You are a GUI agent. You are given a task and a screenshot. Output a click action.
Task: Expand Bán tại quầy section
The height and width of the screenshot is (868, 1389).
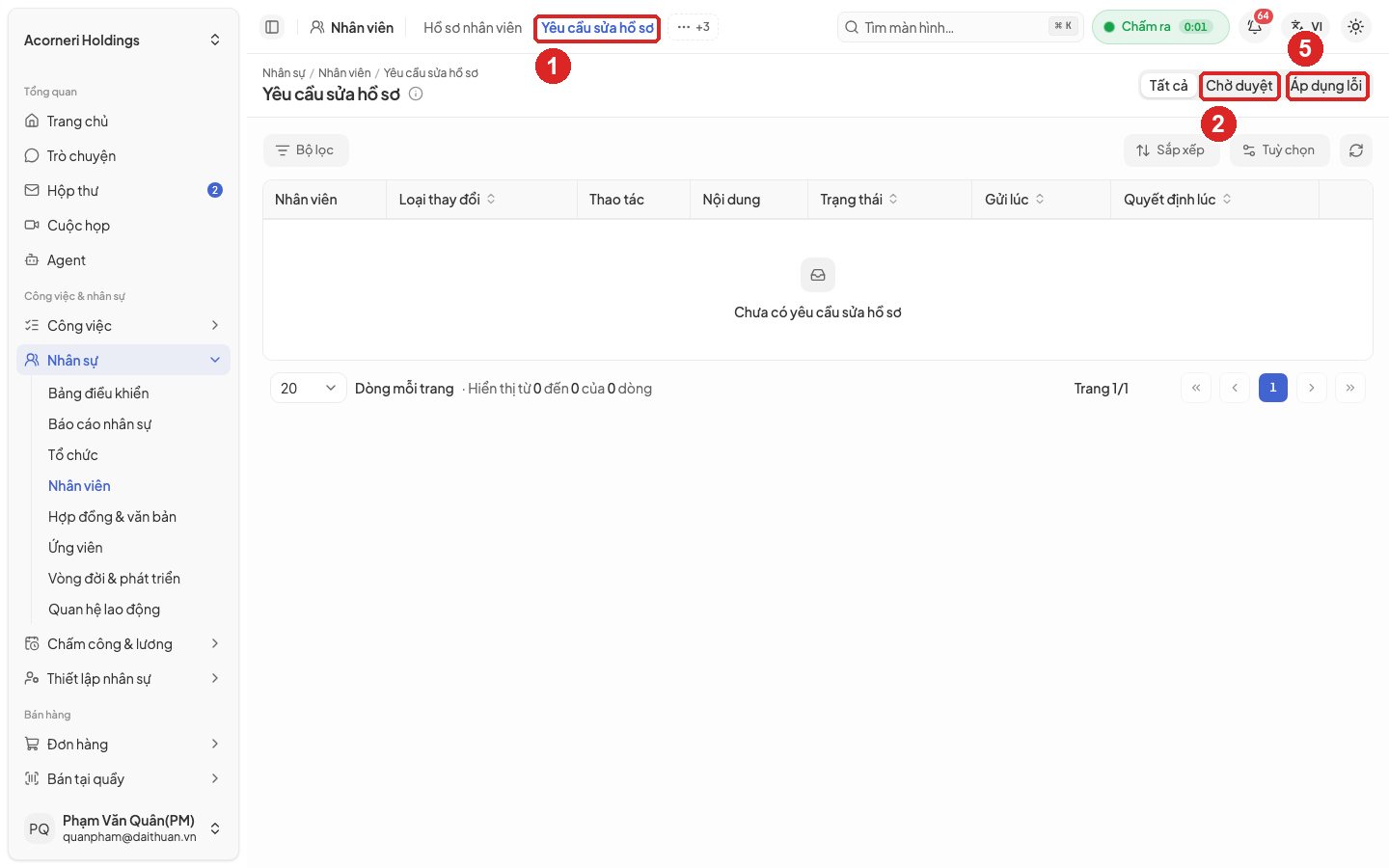(123, 779)
